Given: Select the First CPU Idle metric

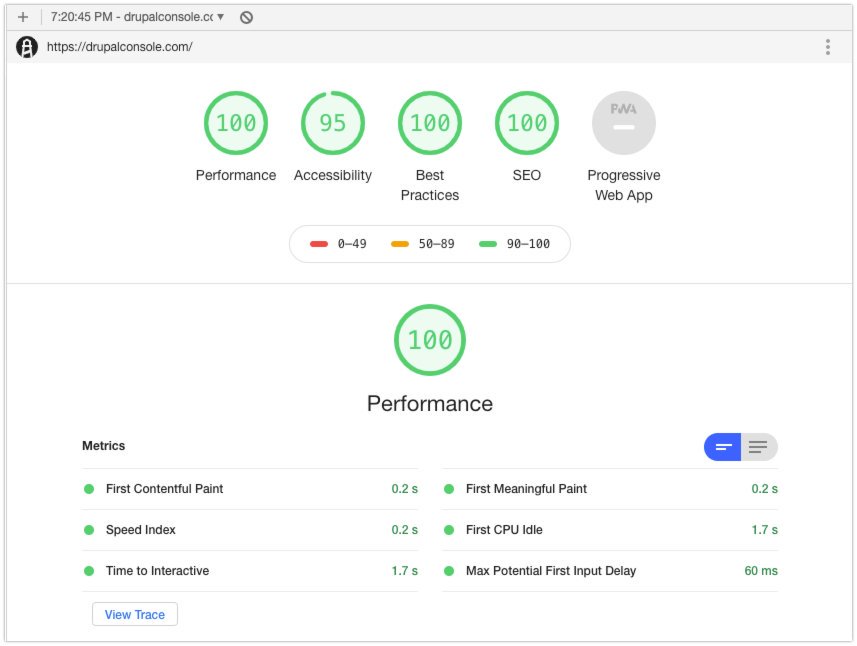Looking at the screenshot, I should point(610,530).
